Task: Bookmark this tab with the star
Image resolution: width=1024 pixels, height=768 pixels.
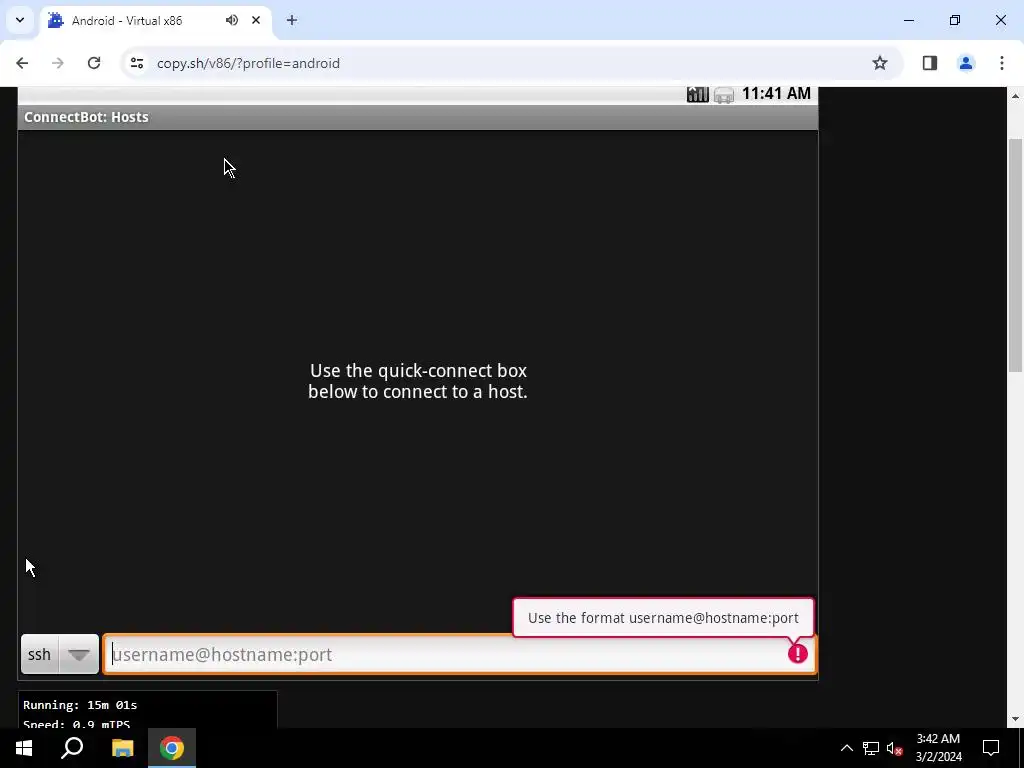Action: click(x=880, y=63)
